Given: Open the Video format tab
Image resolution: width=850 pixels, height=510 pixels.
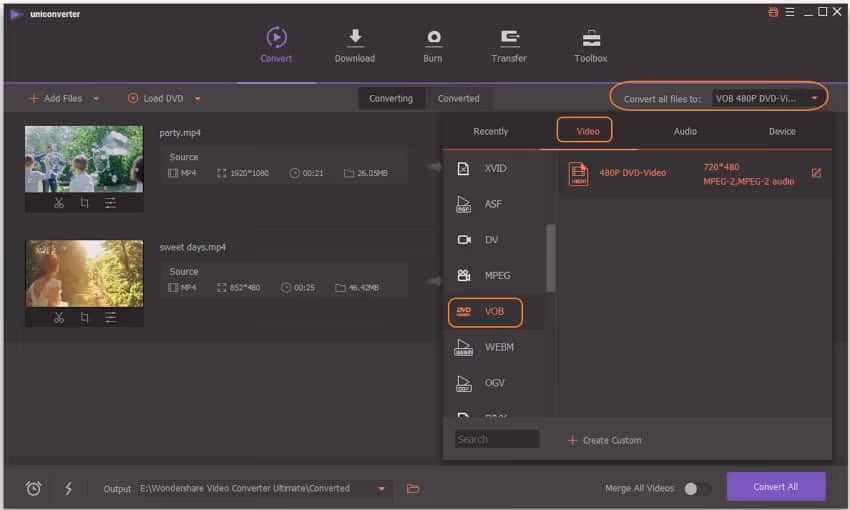Looking at the screenshot, I should coord(588,131).
